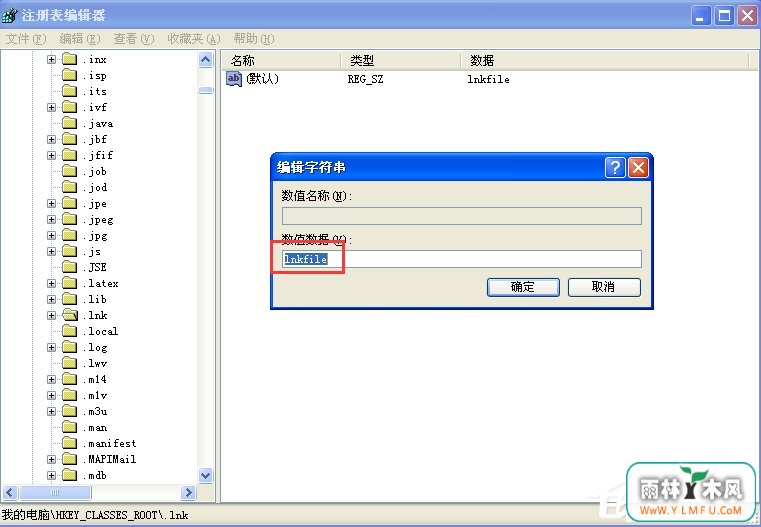Select the .jfif tree label

tap(98, 155)
